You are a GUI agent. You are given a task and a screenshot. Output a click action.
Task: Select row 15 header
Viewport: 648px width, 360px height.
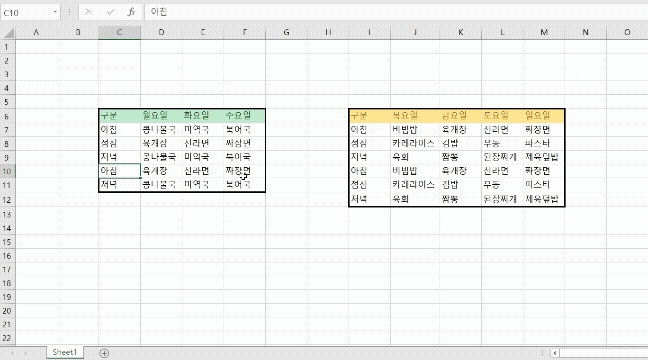[x=7, y=242]
